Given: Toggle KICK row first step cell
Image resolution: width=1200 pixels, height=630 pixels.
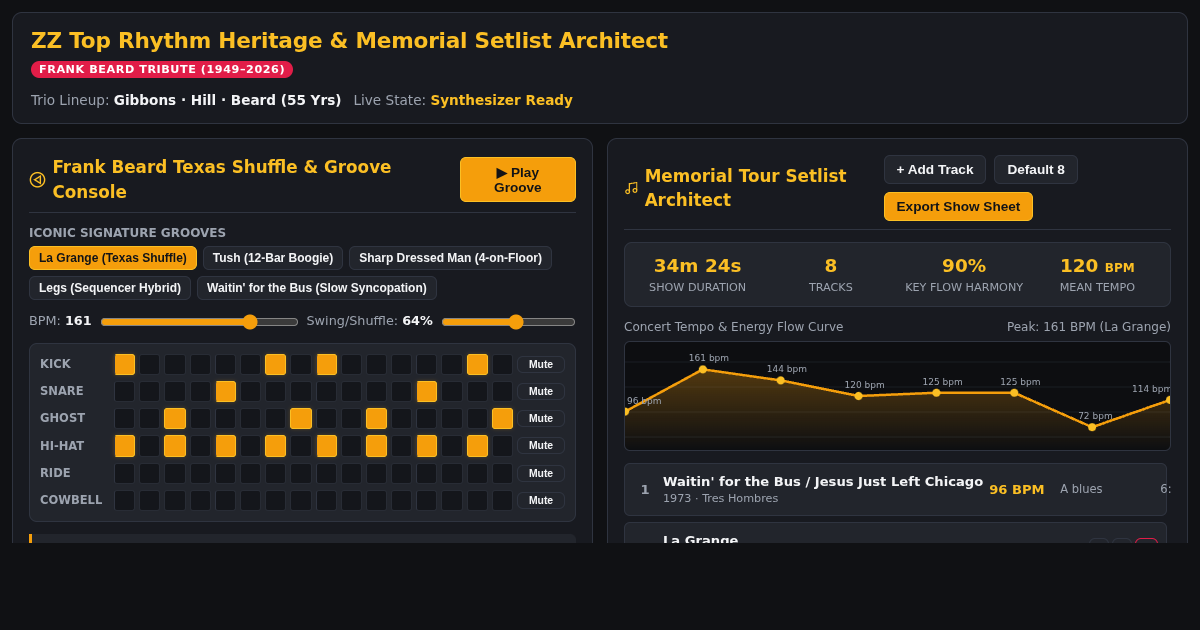Looking at the screenshot, I should (x=125, y=364).
